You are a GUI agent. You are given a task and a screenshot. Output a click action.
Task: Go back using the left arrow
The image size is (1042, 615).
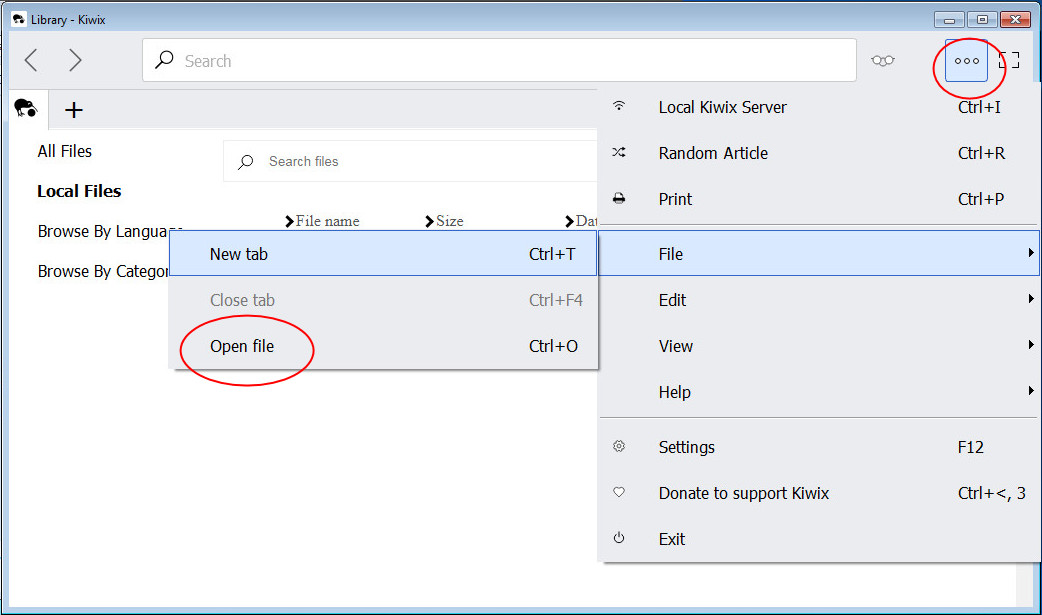pyautogui.click(x=31, y=61)
